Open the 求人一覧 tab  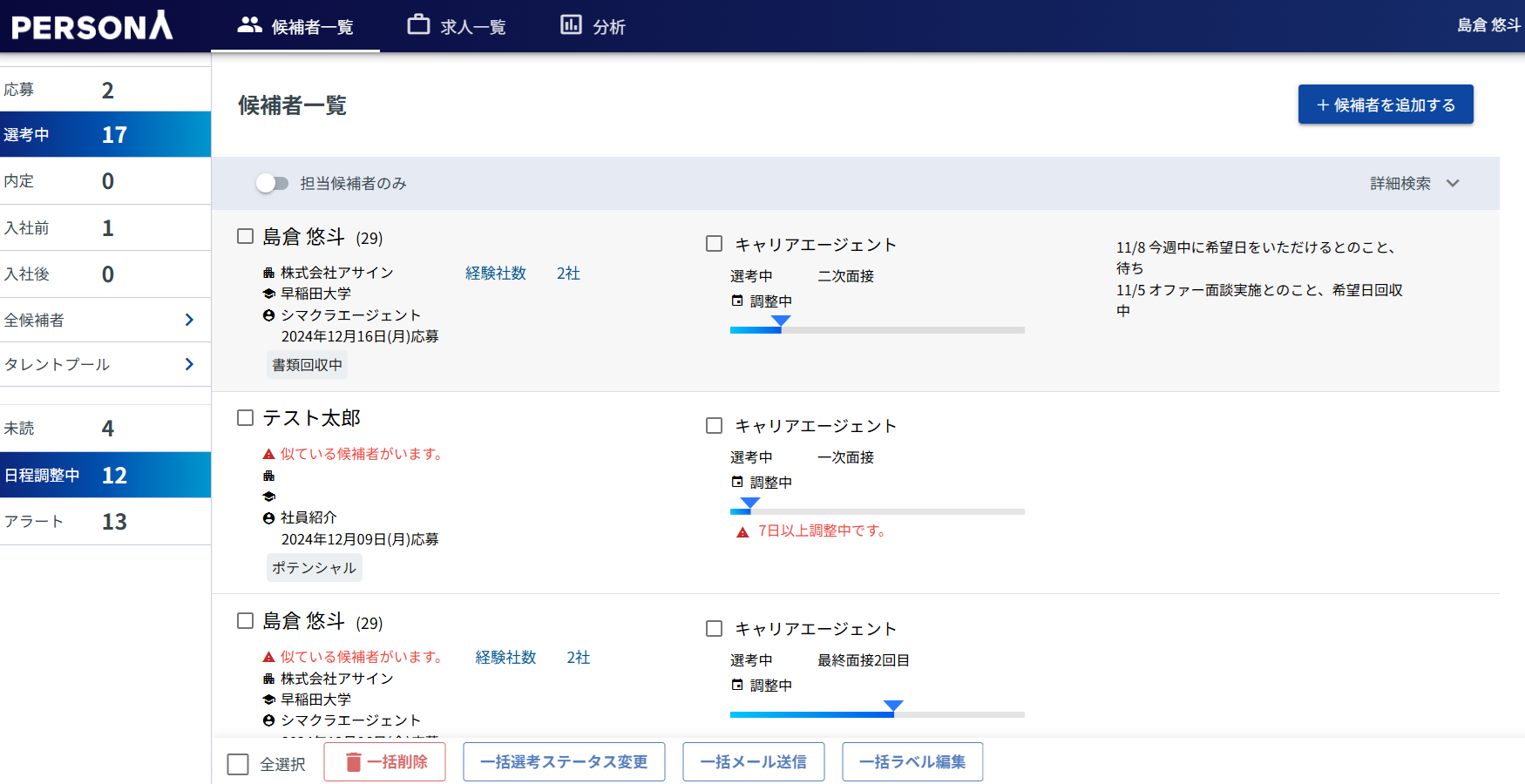click(x=457, y=26)
